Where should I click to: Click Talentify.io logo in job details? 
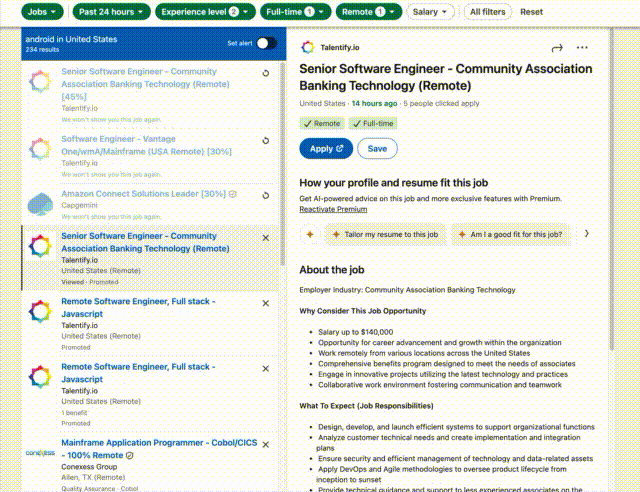click(308, 47)
